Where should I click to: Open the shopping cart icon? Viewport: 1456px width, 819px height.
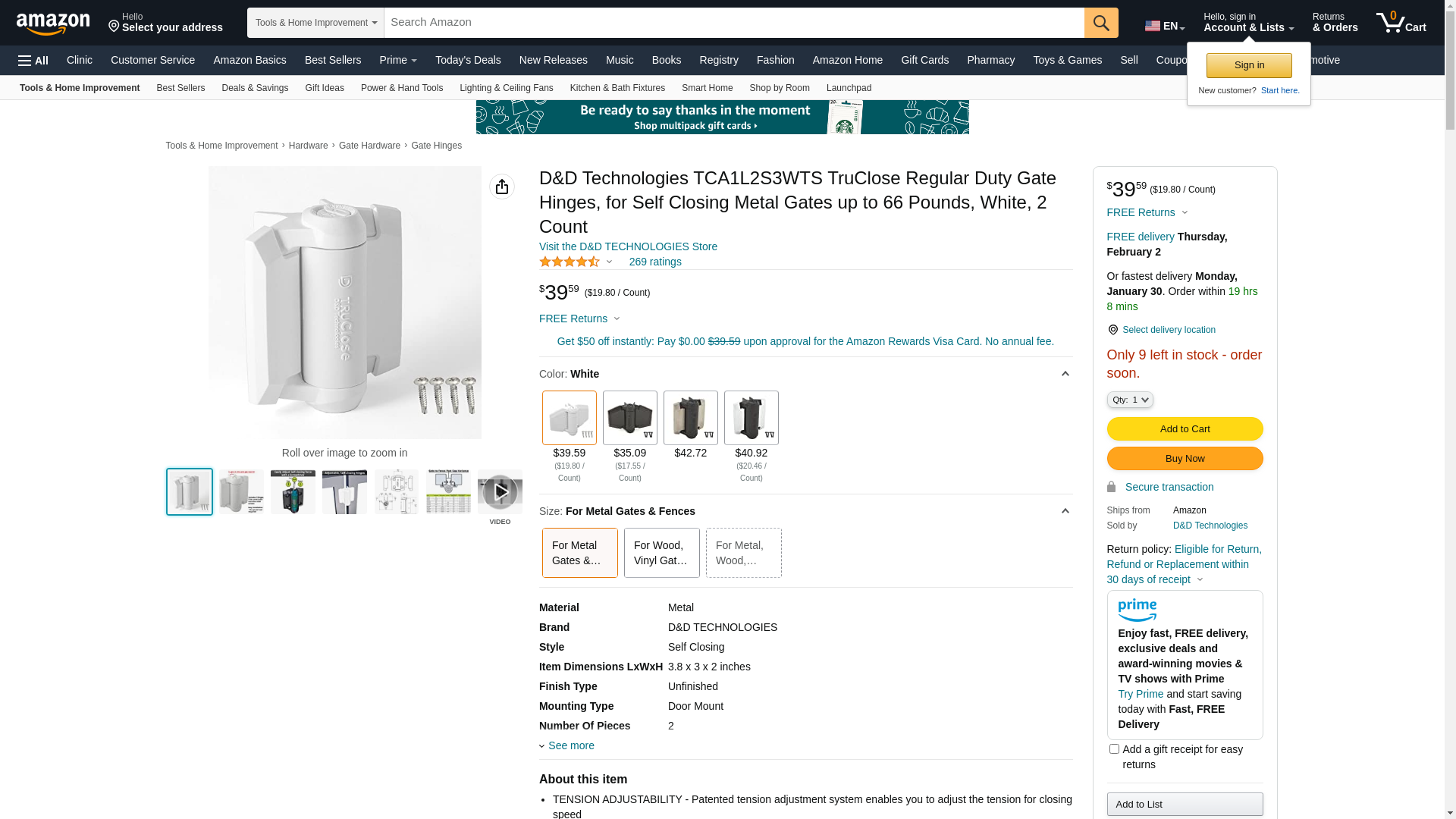tap(1401, 23)
